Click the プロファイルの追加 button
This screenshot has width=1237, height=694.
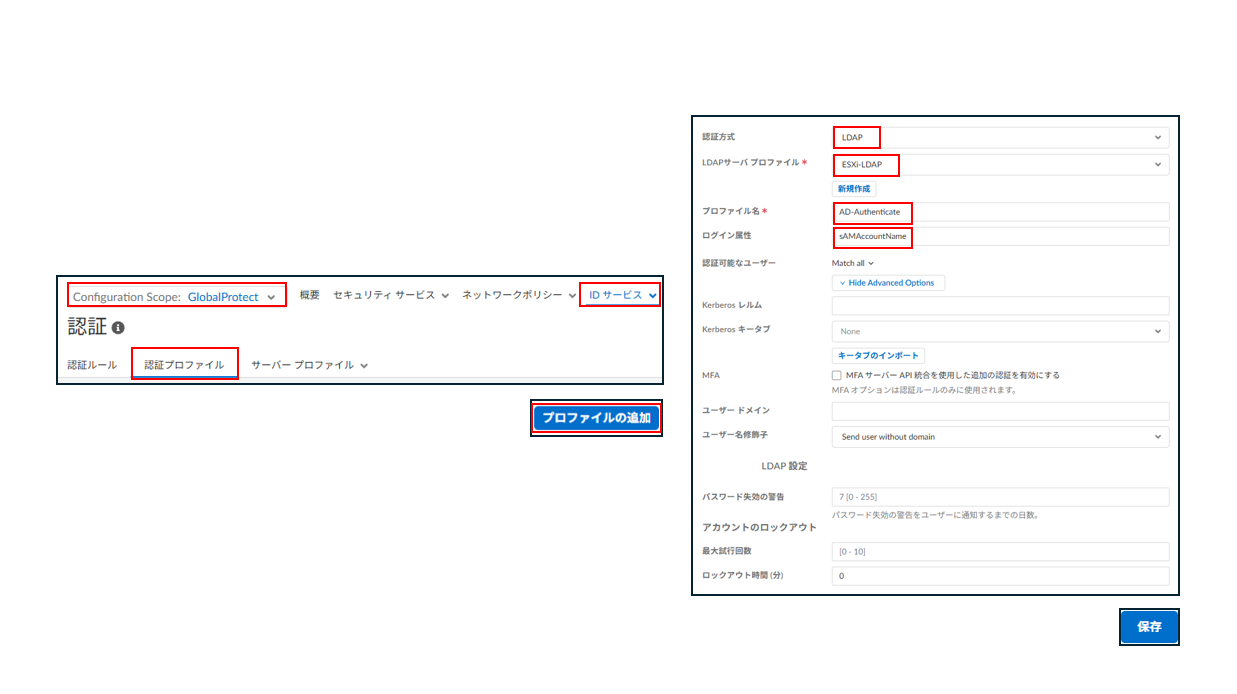[596, 417]
